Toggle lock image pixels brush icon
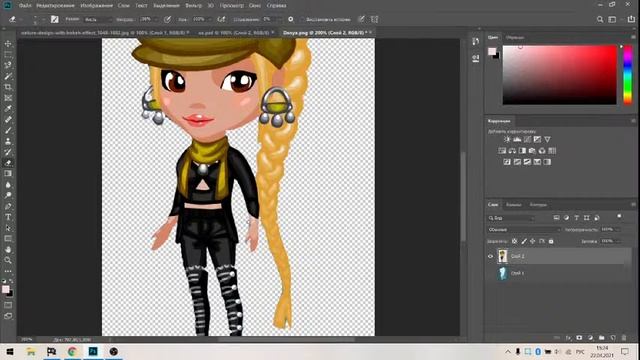640x360 pixels. tap(524, 241)
